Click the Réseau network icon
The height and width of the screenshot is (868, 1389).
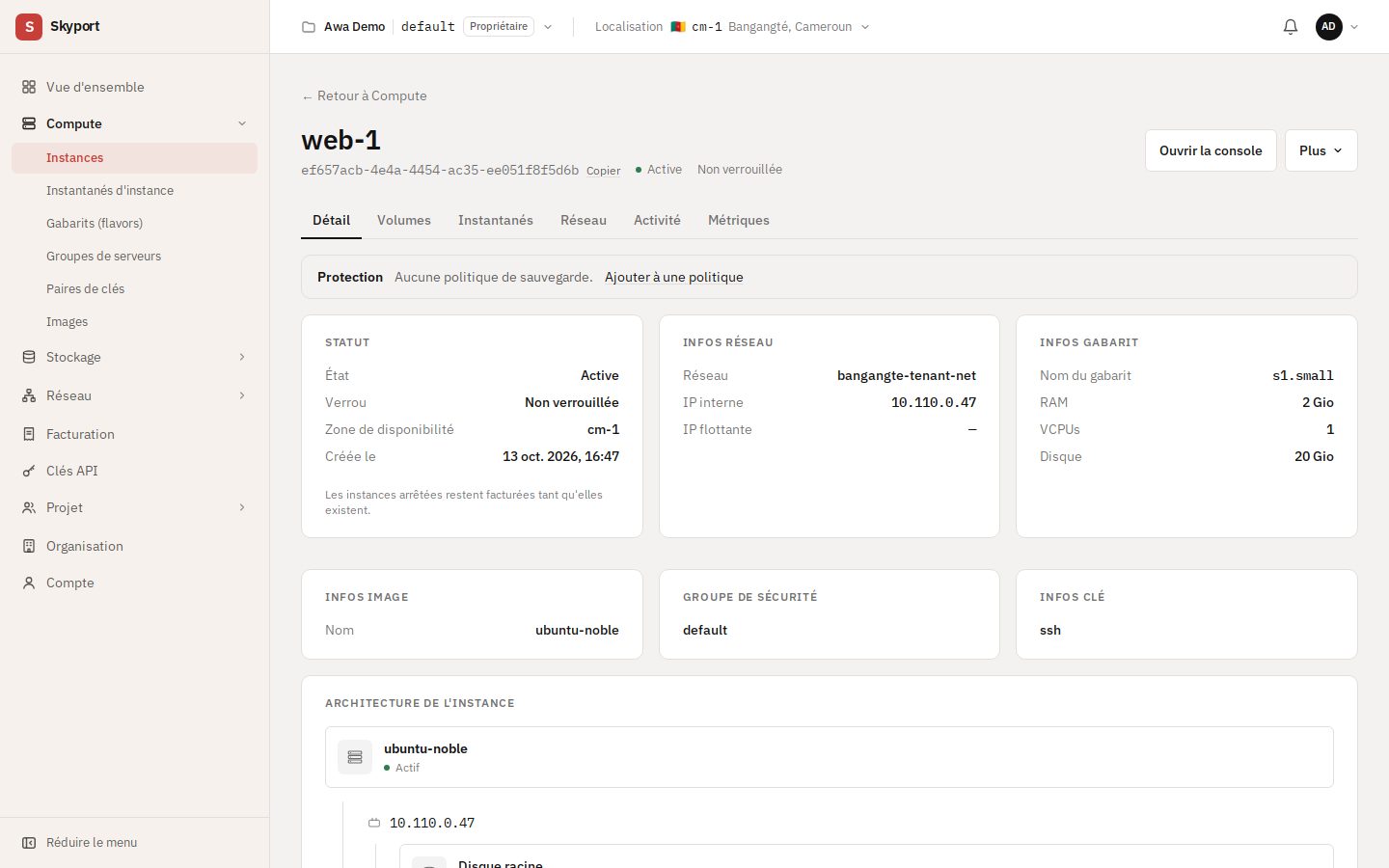(29, 395)
